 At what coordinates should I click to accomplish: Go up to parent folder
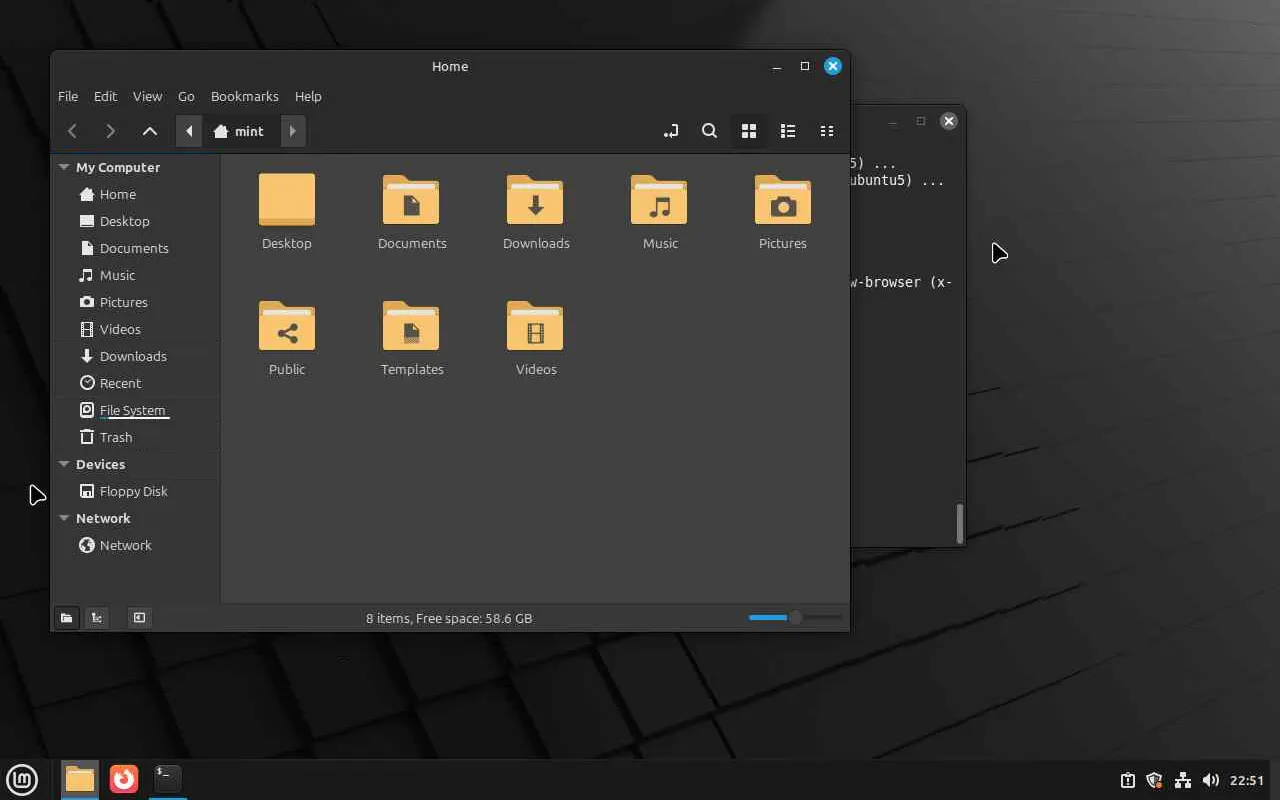[x=150, y=131]
